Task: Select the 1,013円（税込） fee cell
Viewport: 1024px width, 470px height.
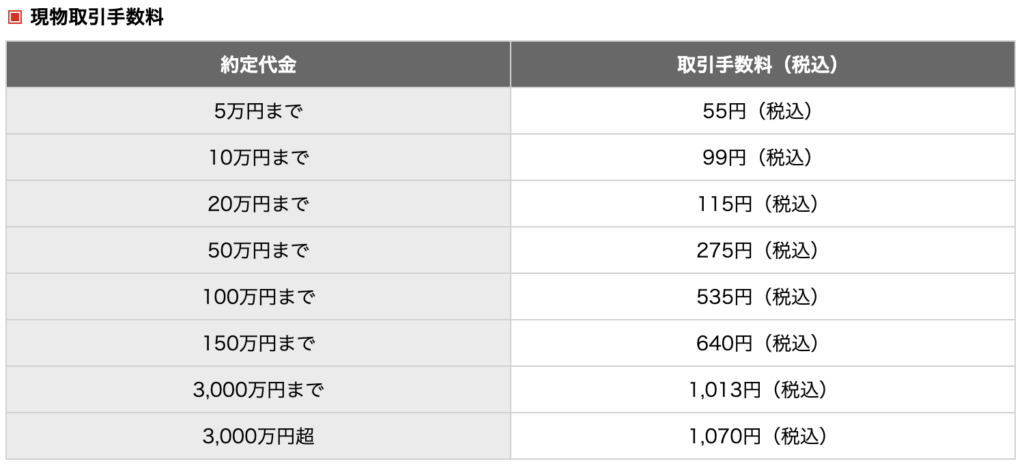Action: pos(763,390)
